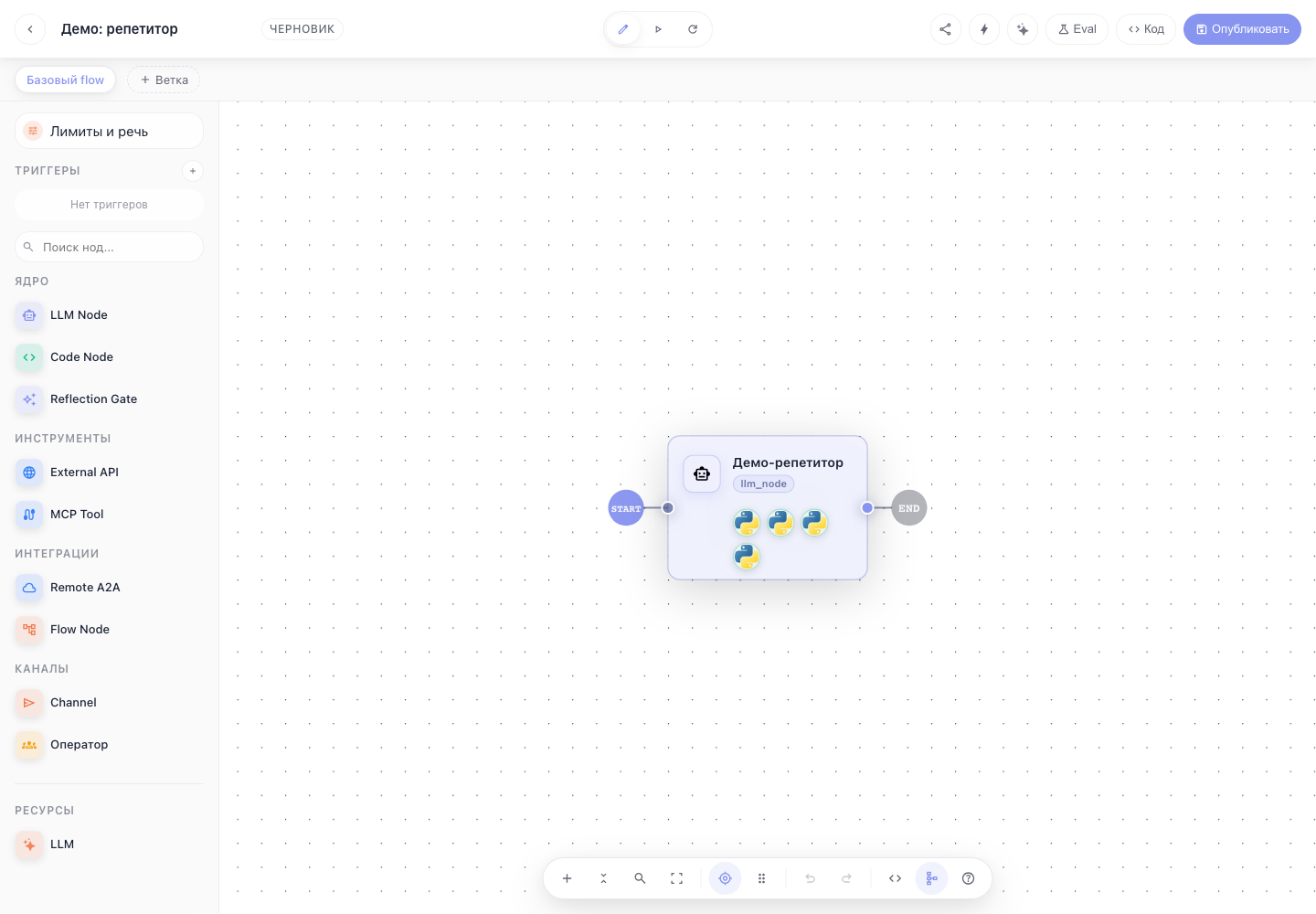Add a trigger with the plus icon
The image size is (1316, 914).
click(x=193, y=171)
